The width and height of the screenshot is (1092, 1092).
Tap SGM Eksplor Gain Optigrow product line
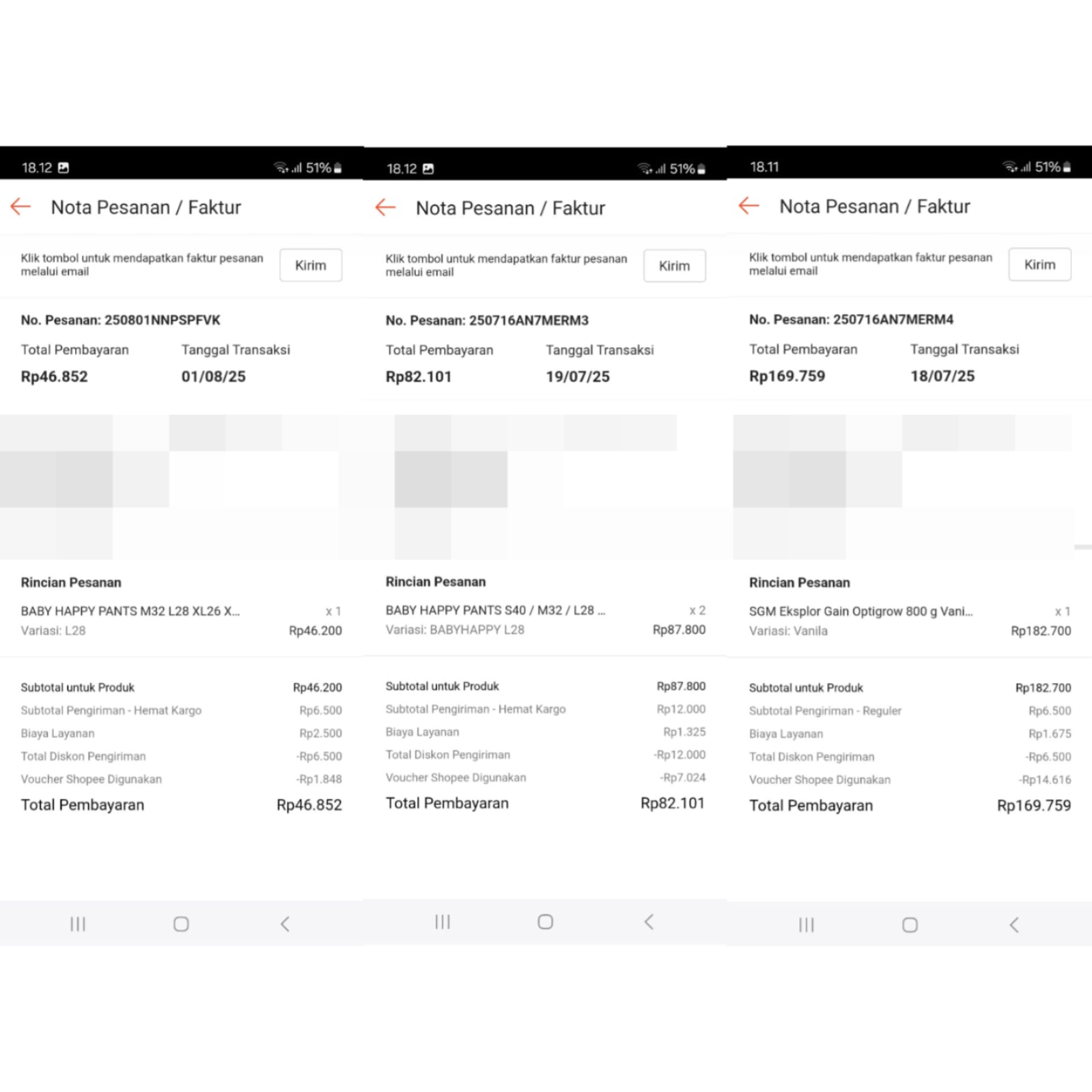860,612
